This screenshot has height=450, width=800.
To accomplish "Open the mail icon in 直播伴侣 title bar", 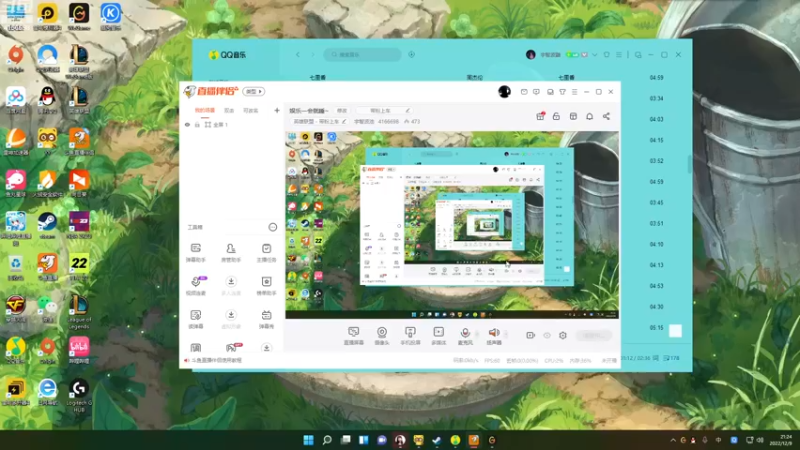I will (x=524, y=92).
